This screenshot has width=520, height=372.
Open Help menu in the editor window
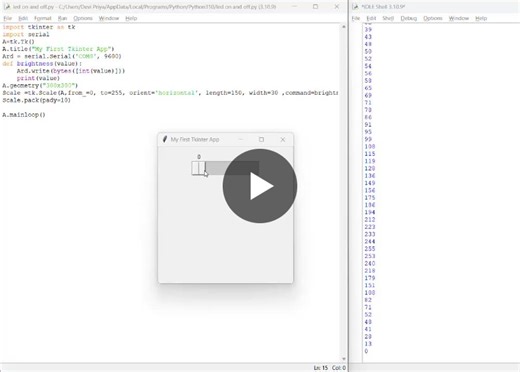point(131,18)
